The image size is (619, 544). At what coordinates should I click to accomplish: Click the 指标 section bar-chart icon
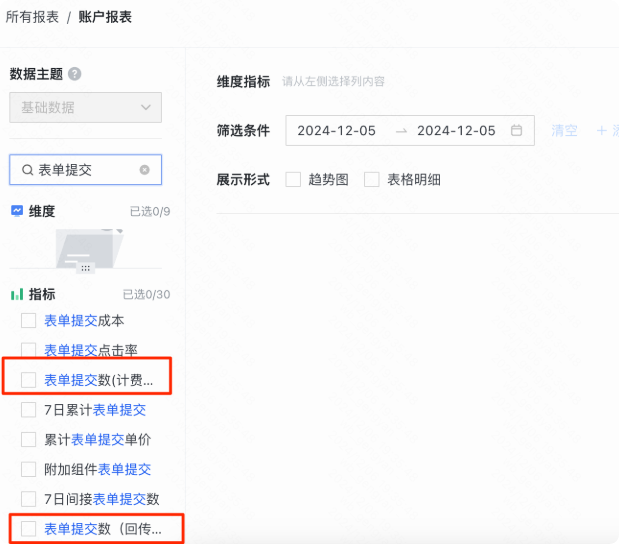pos(17,294)
